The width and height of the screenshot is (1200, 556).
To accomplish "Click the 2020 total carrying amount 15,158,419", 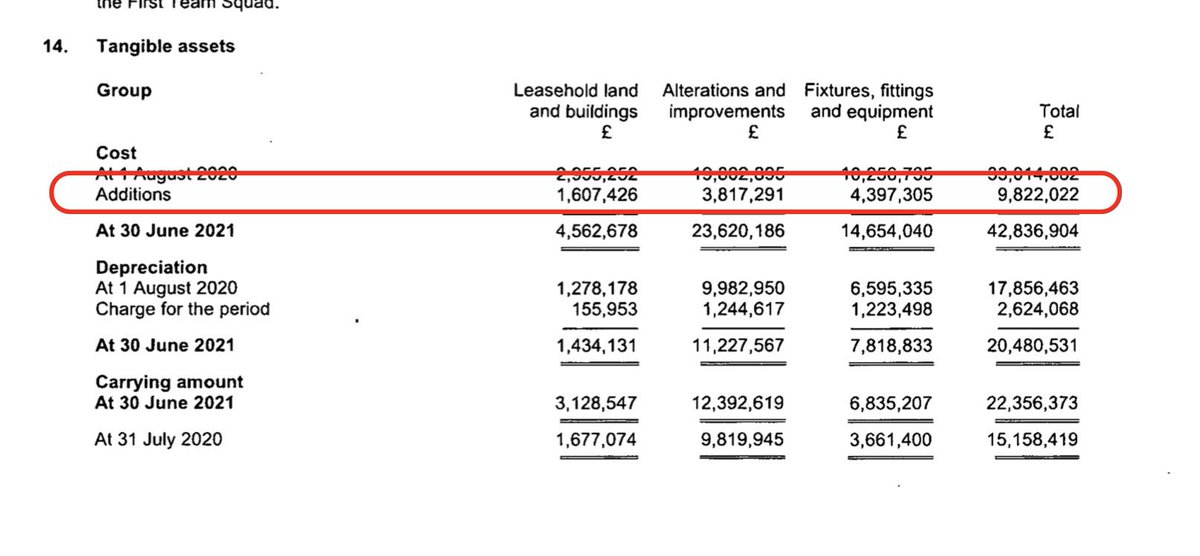I will coord(1033,439).
